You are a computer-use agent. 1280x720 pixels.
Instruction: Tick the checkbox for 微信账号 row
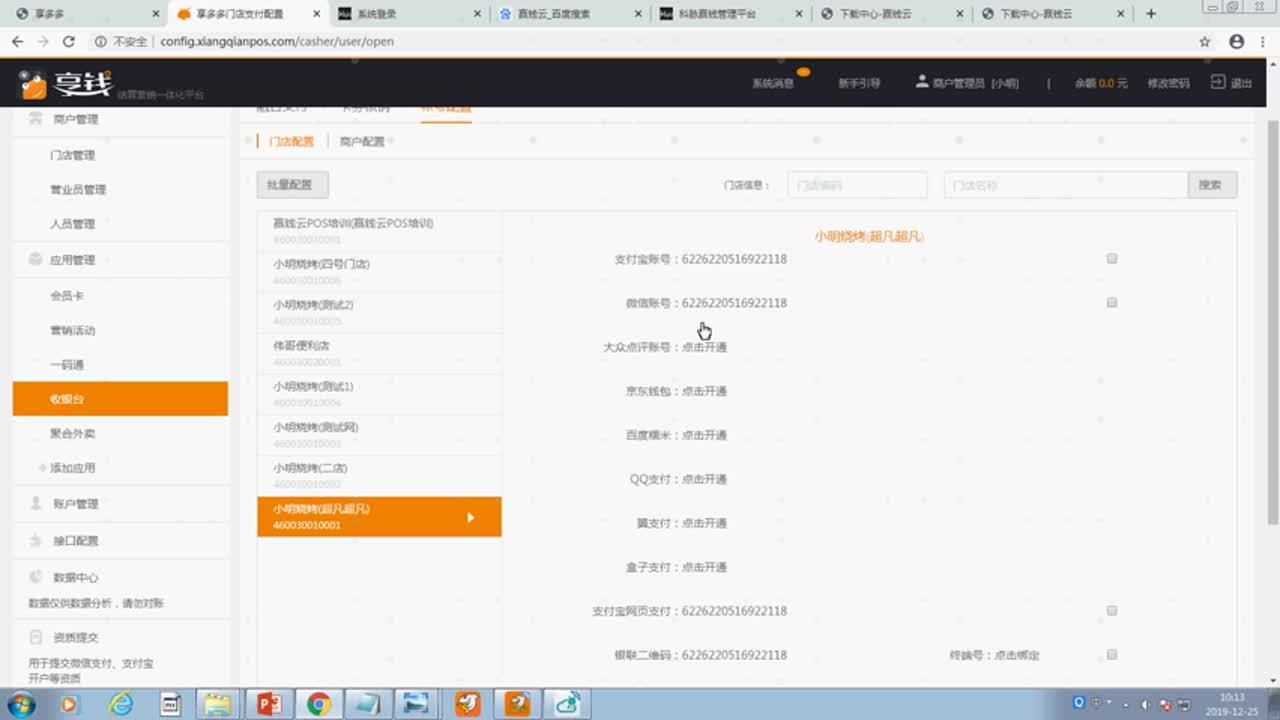(x=1111, y=303)
